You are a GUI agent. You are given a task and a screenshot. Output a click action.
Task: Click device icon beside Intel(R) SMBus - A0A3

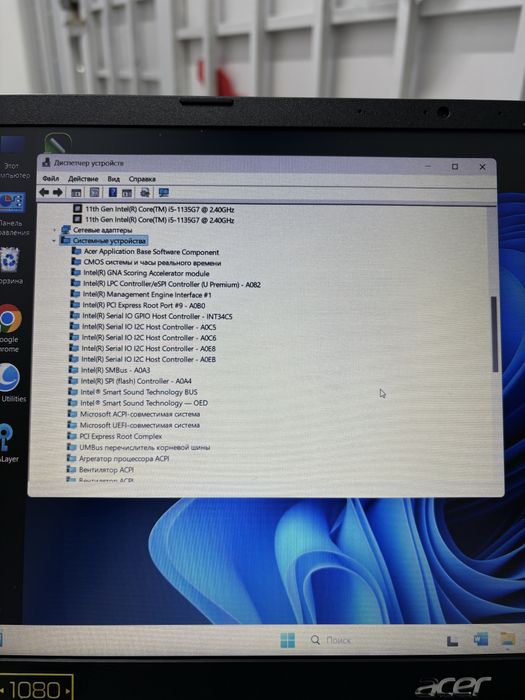pos(73,370)
